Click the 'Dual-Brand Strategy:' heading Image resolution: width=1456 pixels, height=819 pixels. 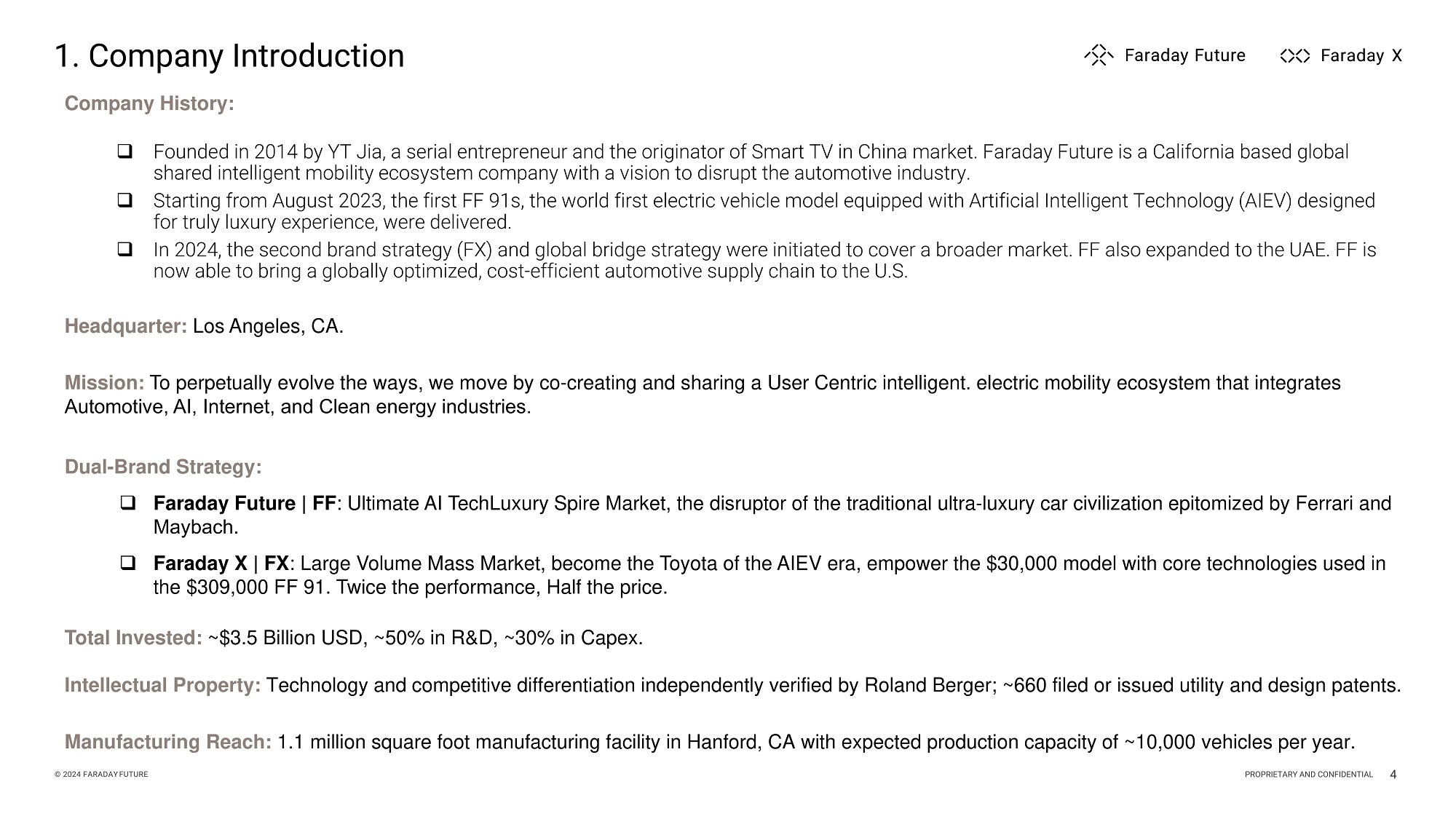coord(163,467)
